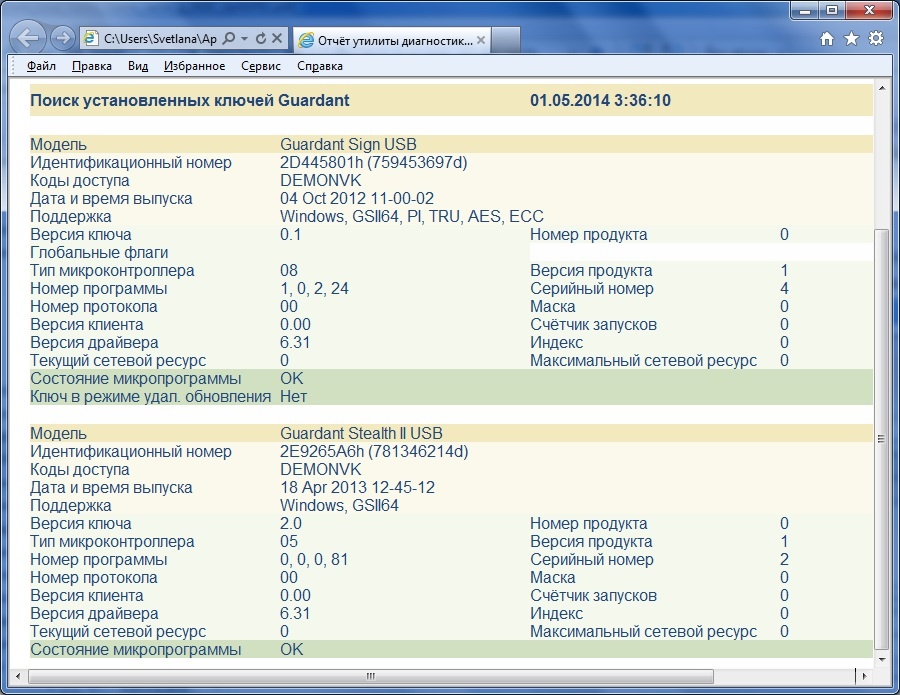Click the Stop loading X icon
Viewport: 900px width, 695px height.
pos(277,39)
